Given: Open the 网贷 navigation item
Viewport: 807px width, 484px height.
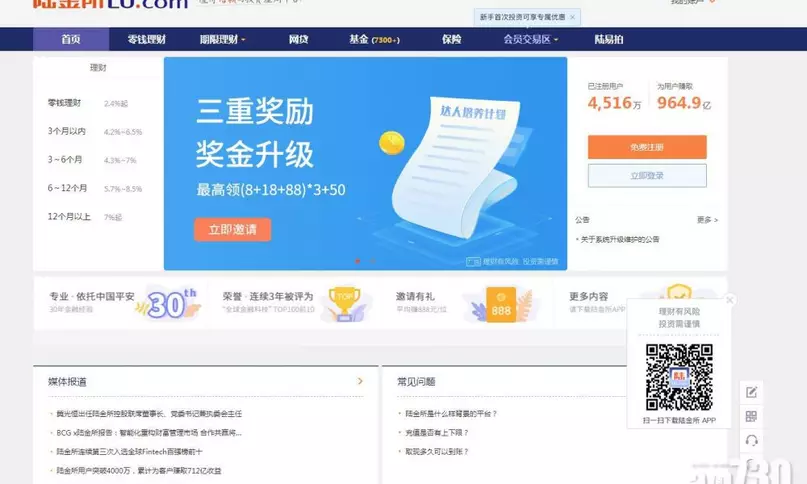Looking at the screenshot, I should (298, 39).
